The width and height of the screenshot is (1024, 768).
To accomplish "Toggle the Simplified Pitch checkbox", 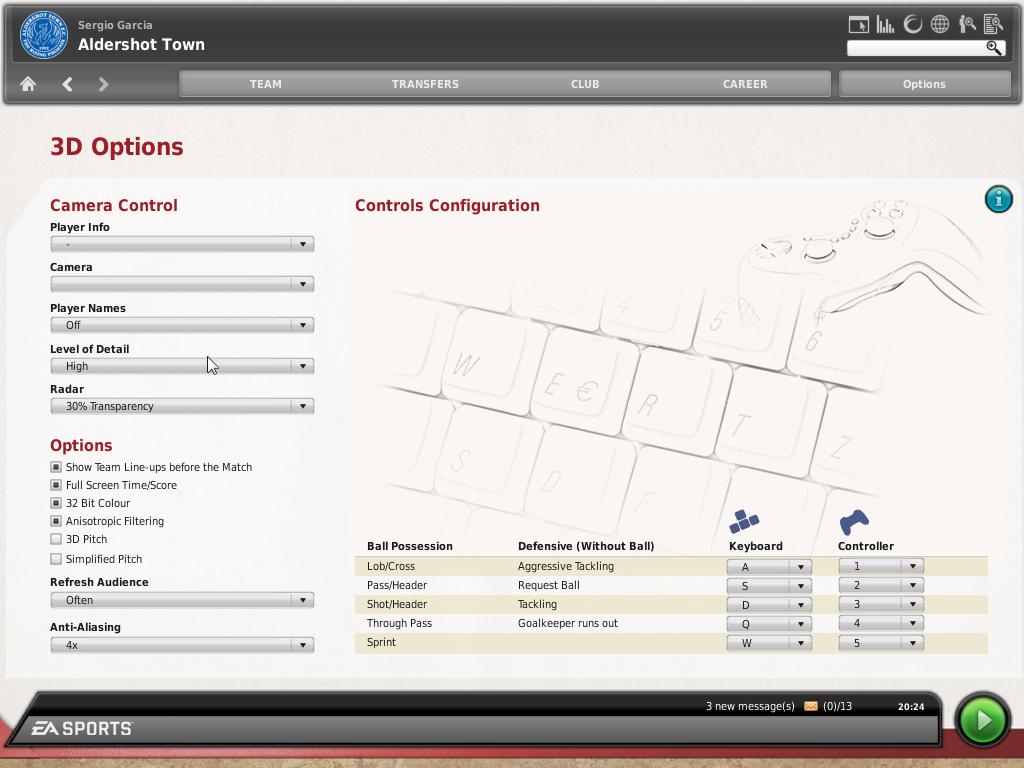I will coord(56,559).
